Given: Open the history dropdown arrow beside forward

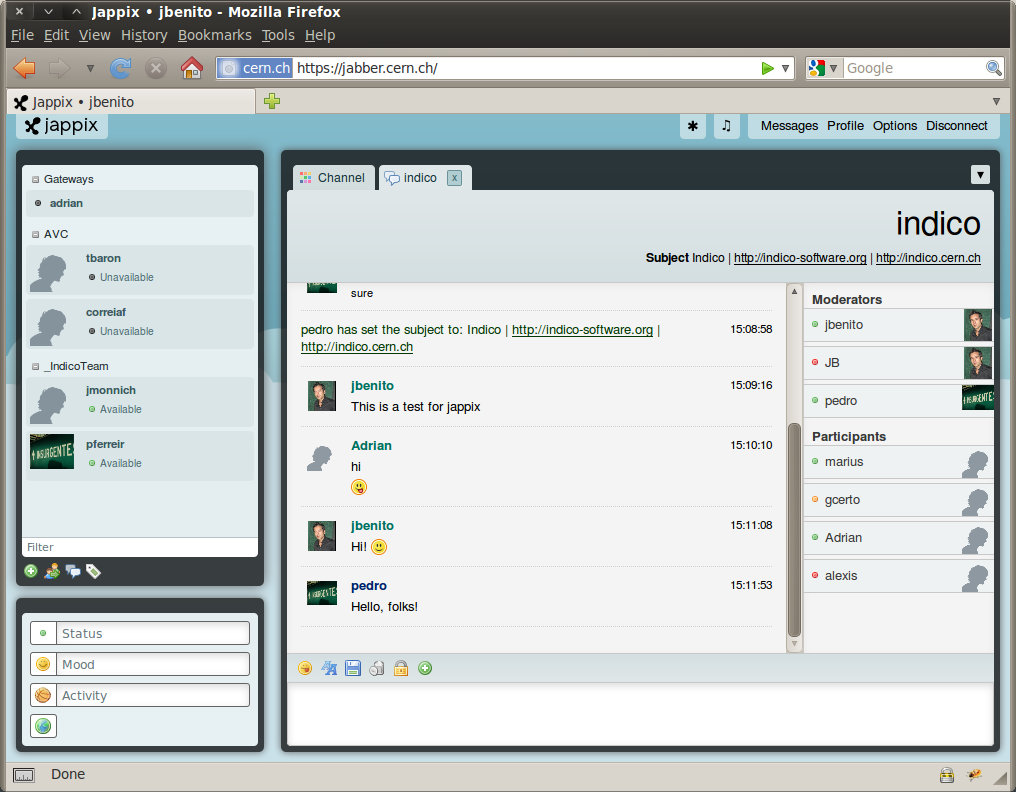Looking at the screenshot, I should coord(90,68).
